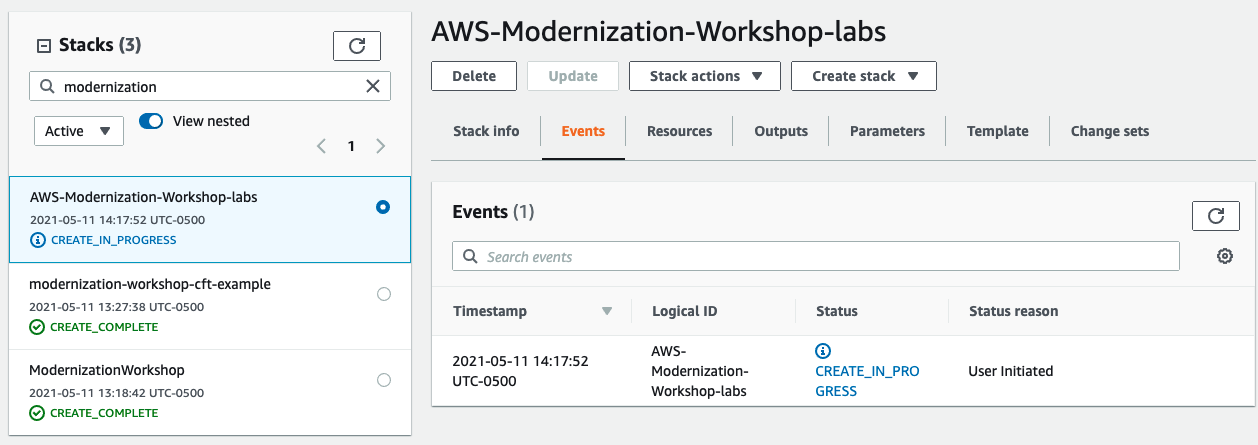Select ModernizationWorkshop radio button

coord(384,380)
